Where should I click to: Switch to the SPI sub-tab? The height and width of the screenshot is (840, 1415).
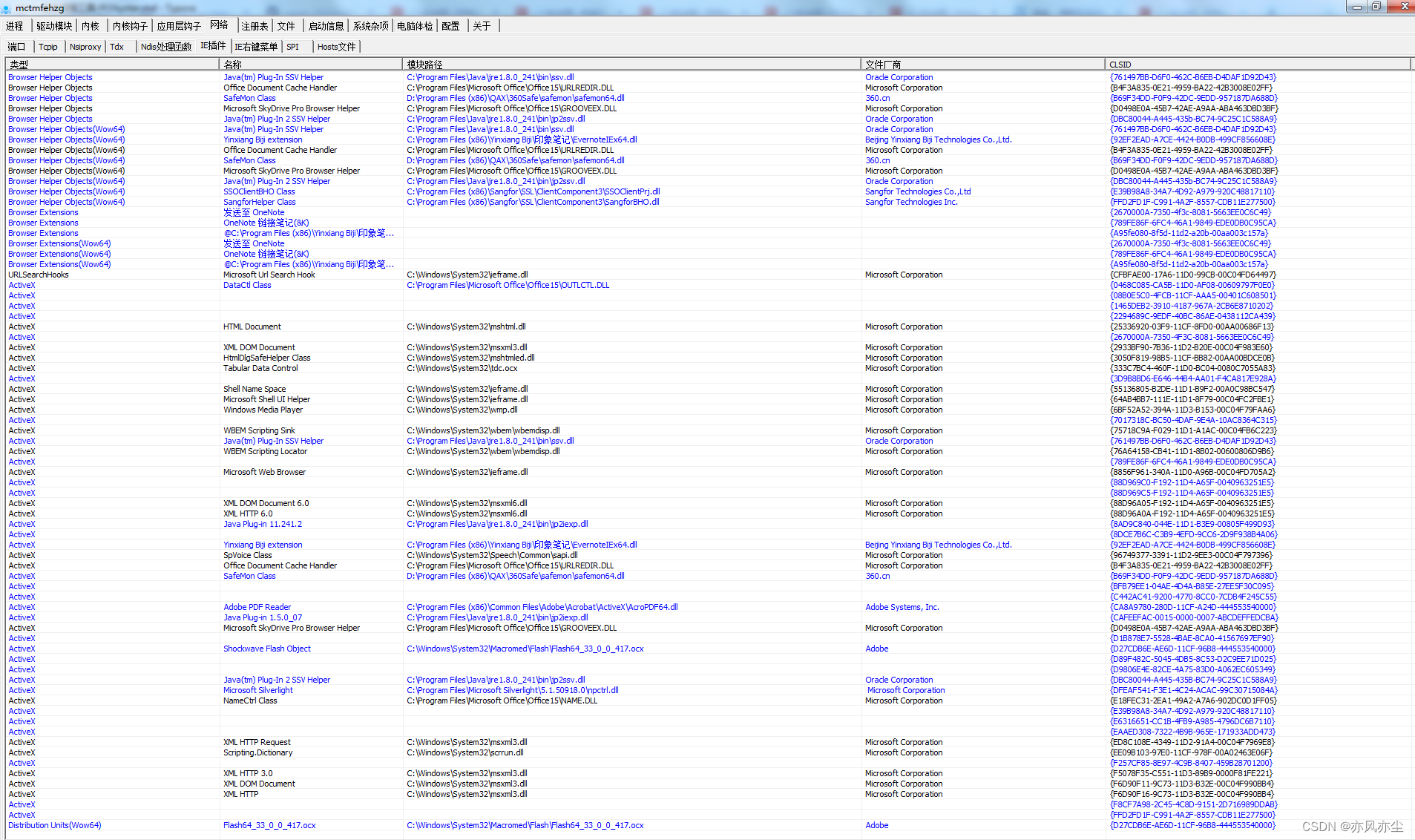tap(293, 47)
